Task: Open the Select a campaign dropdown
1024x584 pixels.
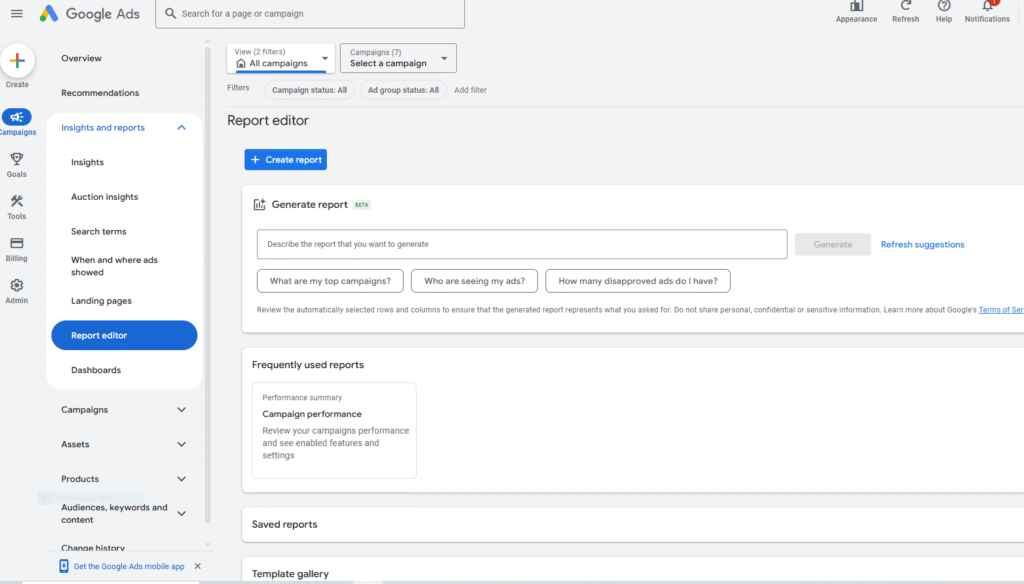Action: (398, 58)
